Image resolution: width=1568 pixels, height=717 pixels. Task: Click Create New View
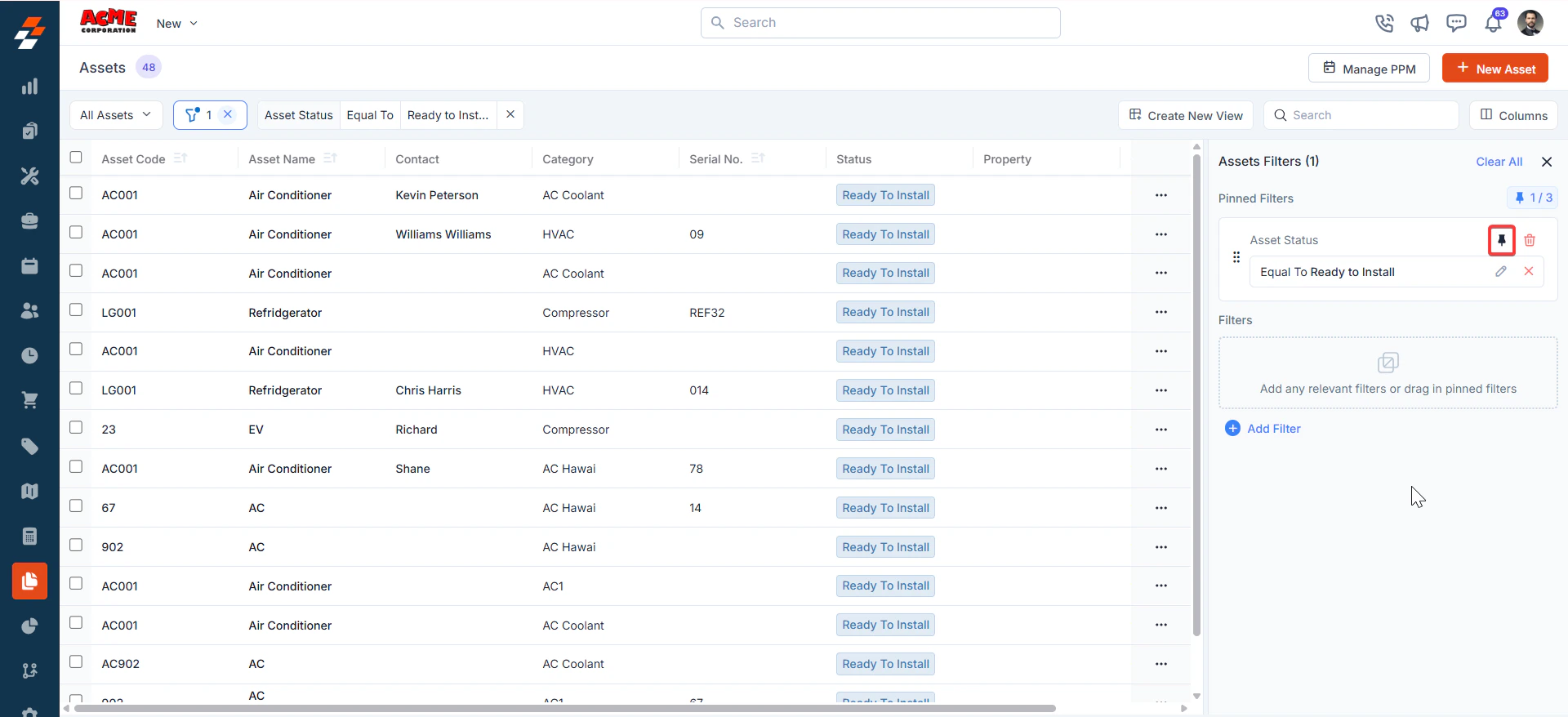(1186, 115)
